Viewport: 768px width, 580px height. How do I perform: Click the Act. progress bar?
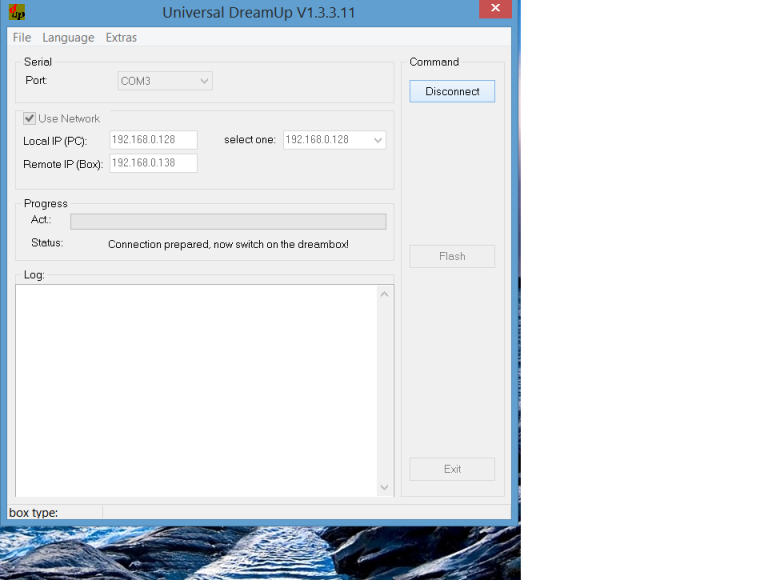(x=228, y=221)
